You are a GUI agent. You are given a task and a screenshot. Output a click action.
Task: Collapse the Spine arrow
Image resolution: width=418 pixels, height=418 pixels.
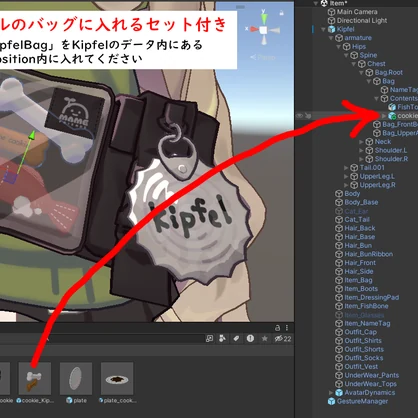tap(346, 55)
